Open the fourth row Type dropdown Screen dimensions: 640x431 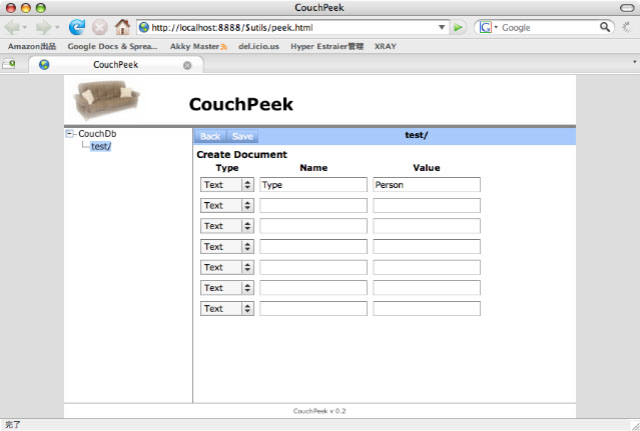(227, 247)
